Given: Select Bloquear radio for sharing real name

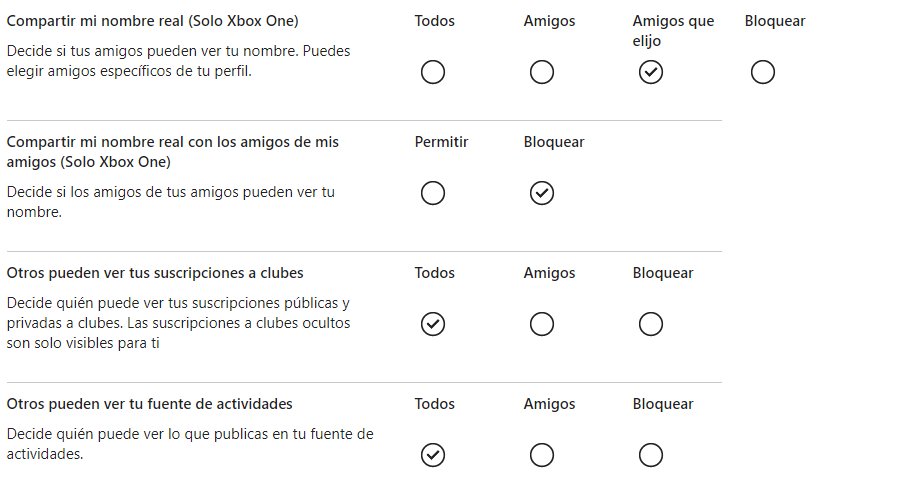Looking at the screenshot, I should (x=763, y=72).
